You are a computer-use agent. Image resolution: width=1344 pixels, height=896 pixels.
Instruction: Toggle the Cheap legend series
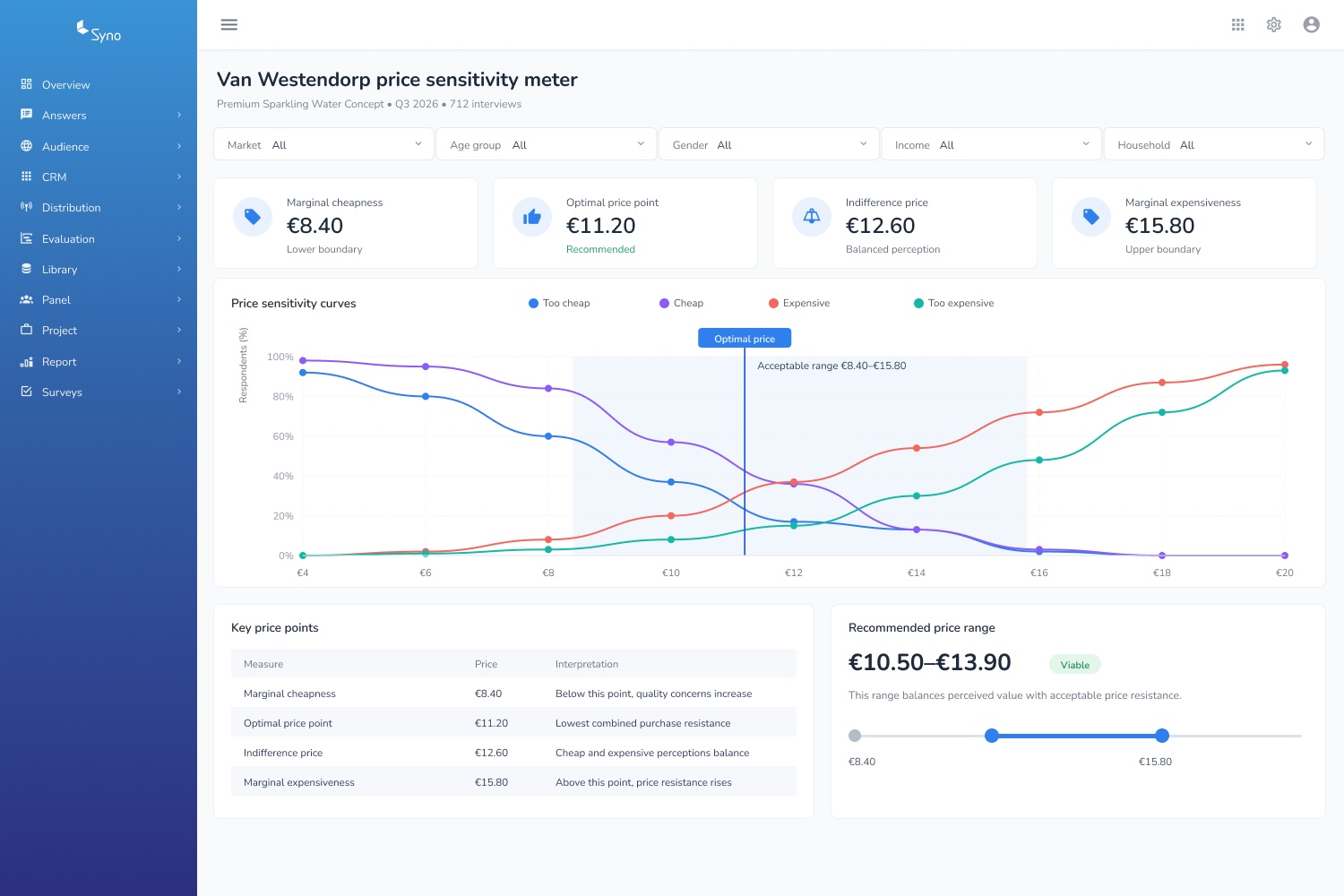[681, 303]
